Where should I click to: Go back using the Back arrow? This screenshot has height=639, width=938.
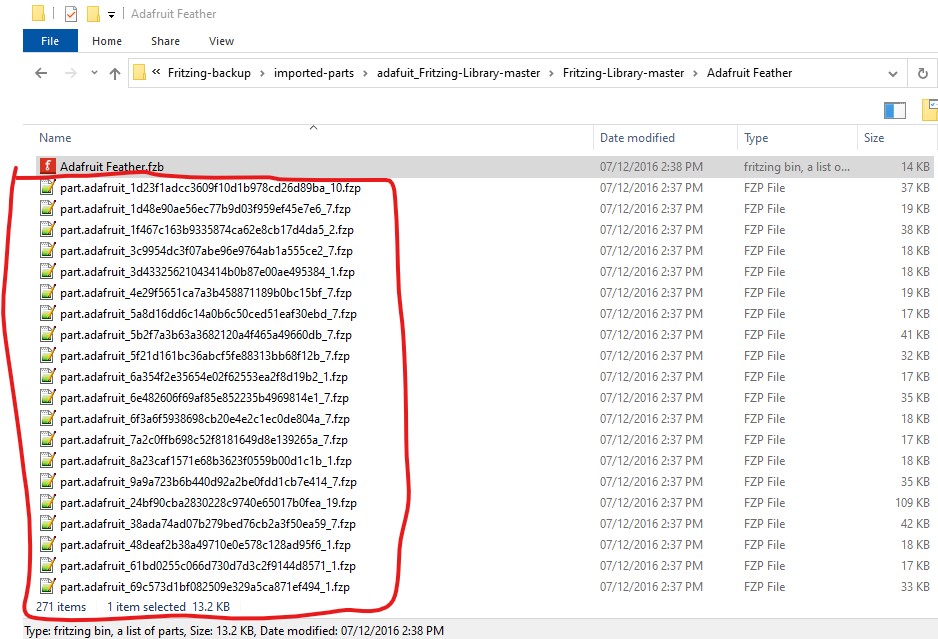click(x=41, y=73)
